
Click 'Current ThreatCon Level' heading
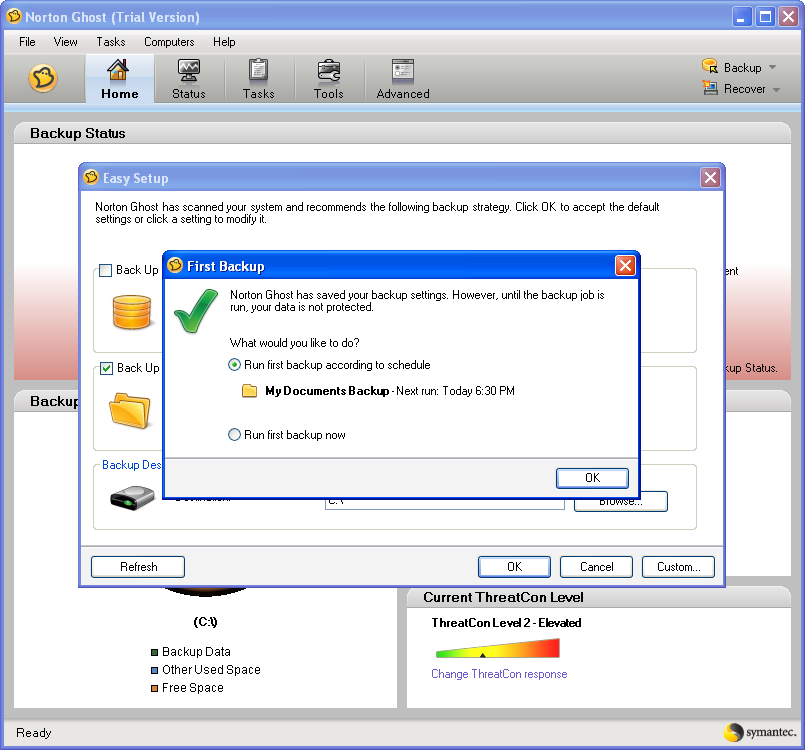pos(503,598)
